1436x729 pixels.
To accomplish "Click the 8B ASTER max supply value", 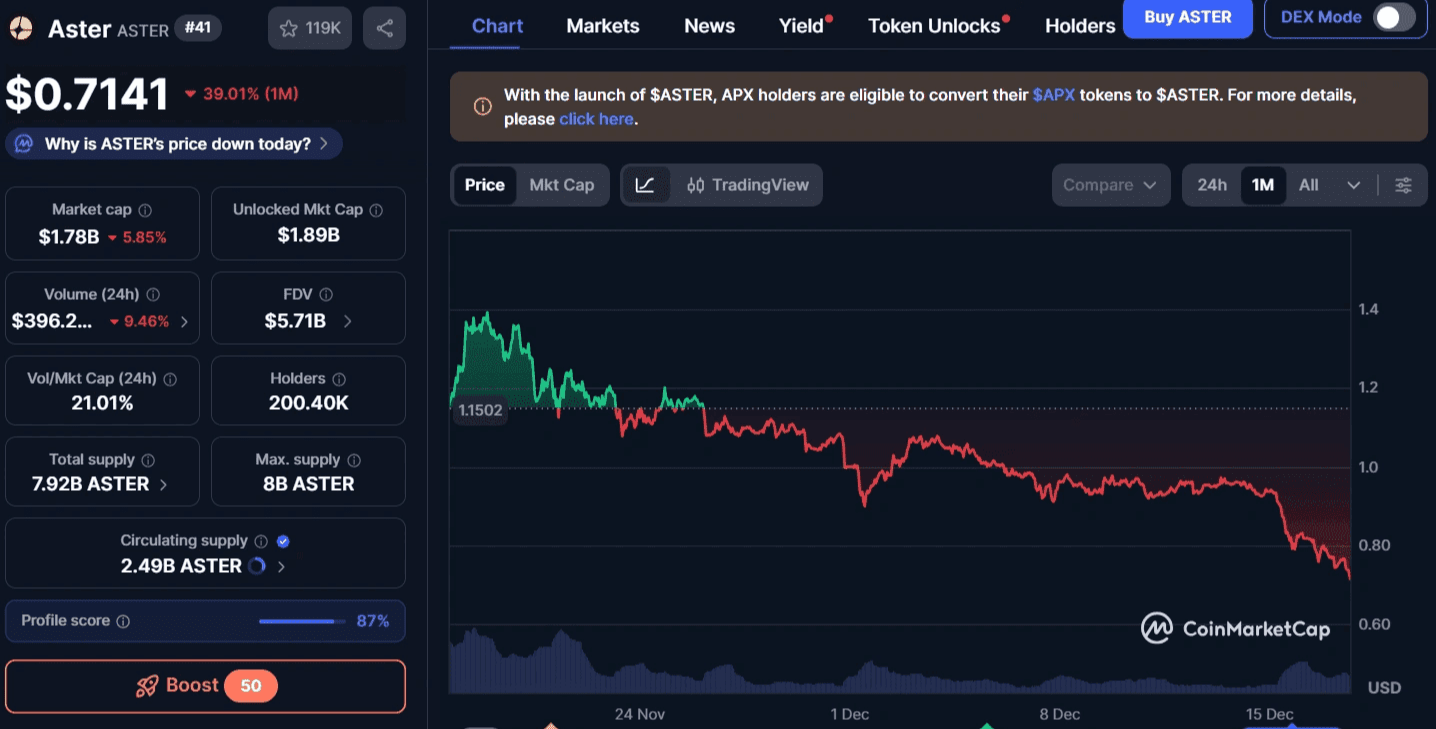I will (308, 484).
